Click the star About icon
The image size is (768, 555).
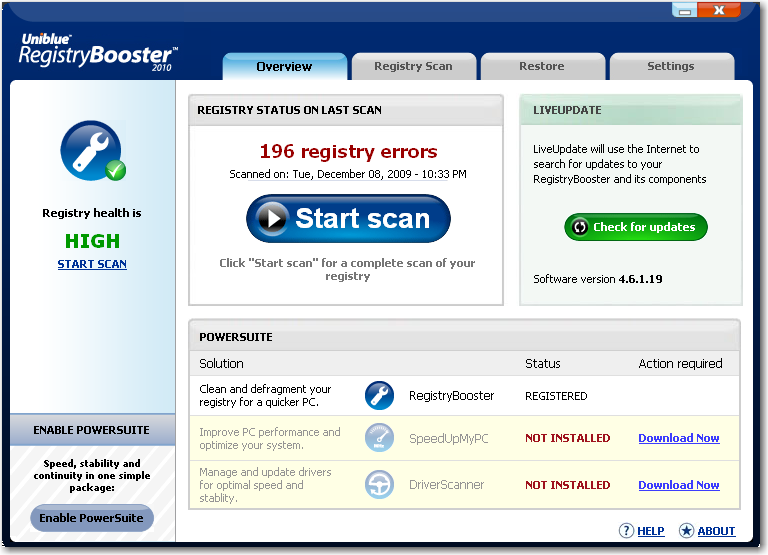[686, 531]
